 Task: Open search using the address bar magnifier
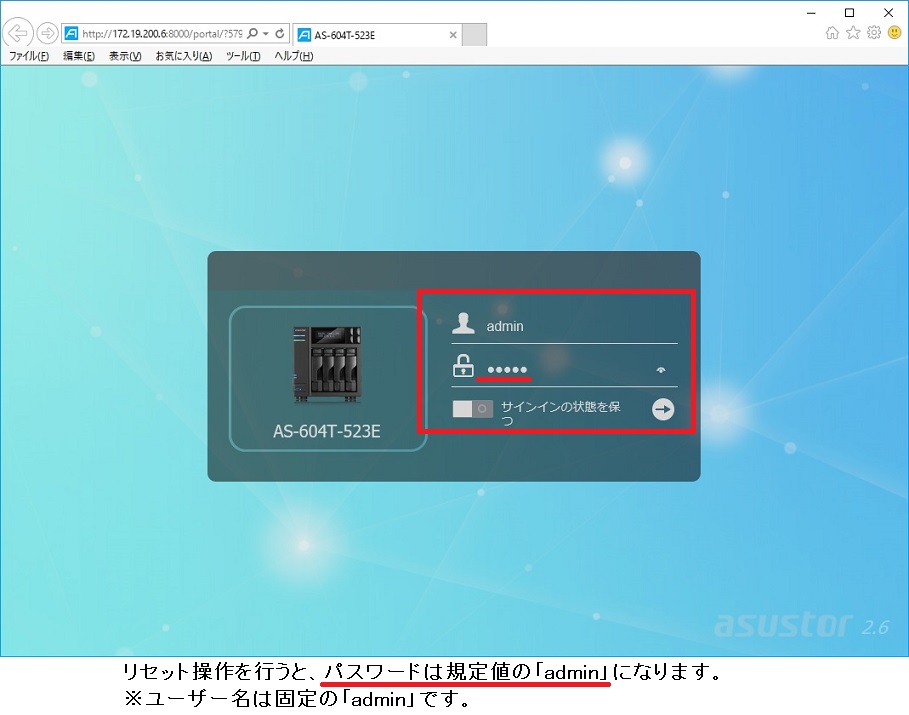click(252, 34)
